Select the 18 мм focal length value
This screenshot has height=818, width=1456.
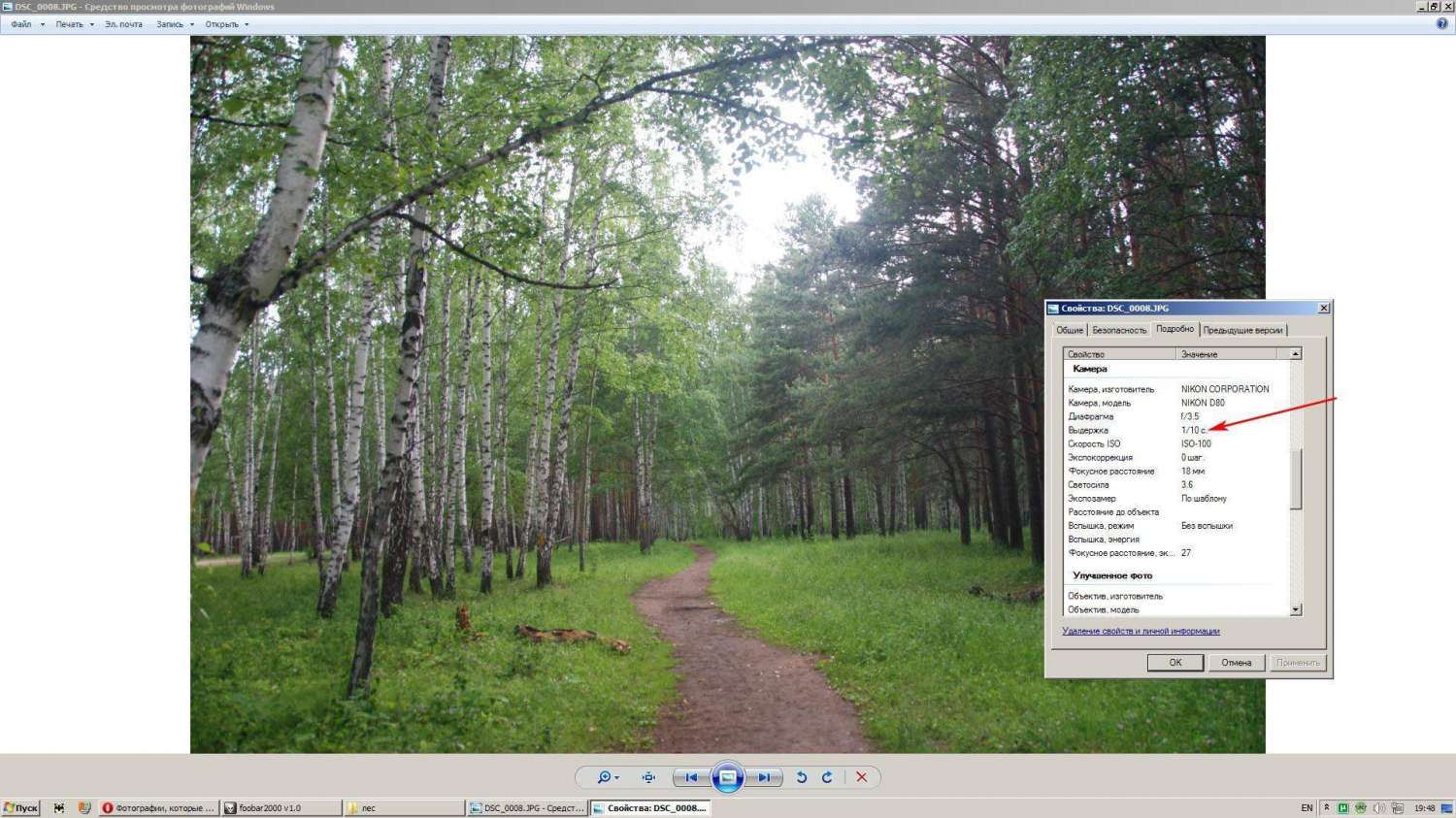(1193, 471)
